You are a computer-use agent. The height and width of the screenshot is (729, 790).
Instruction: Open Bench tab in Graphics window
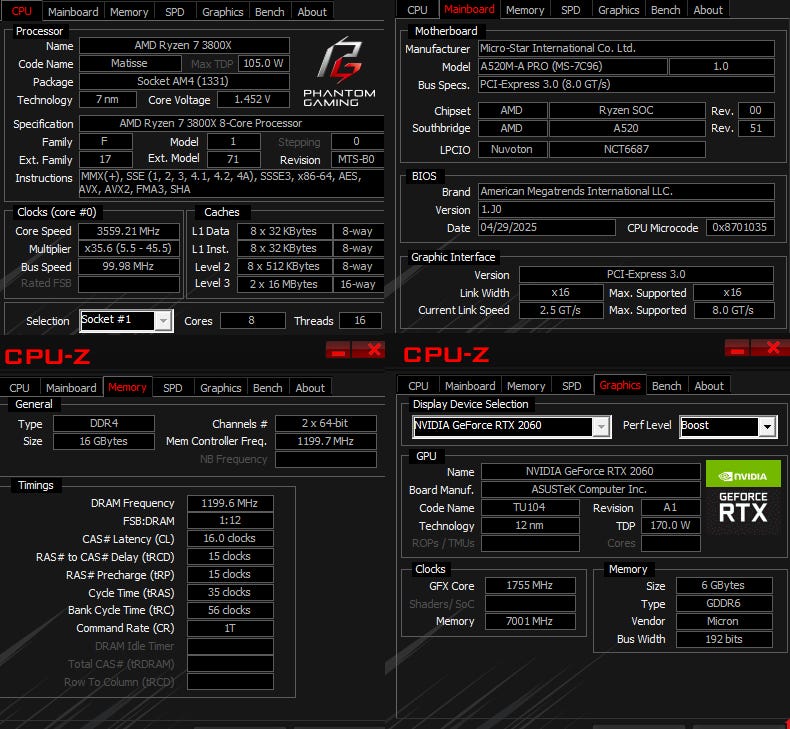(667, 386)
